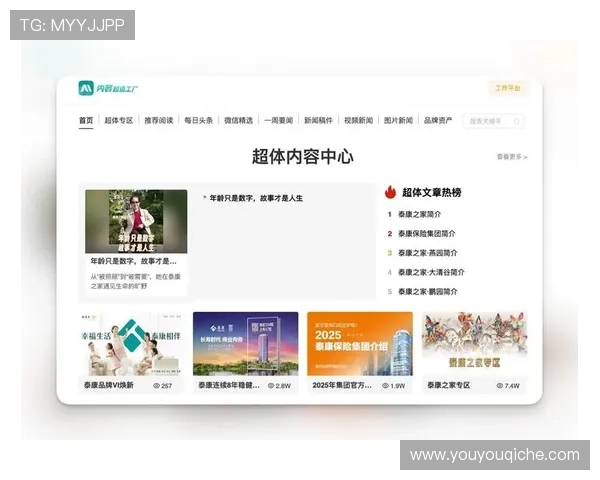The width and height of the screenshot is (600, 480).
Task: Select the 品牌资产 tab
Action: 438,121
